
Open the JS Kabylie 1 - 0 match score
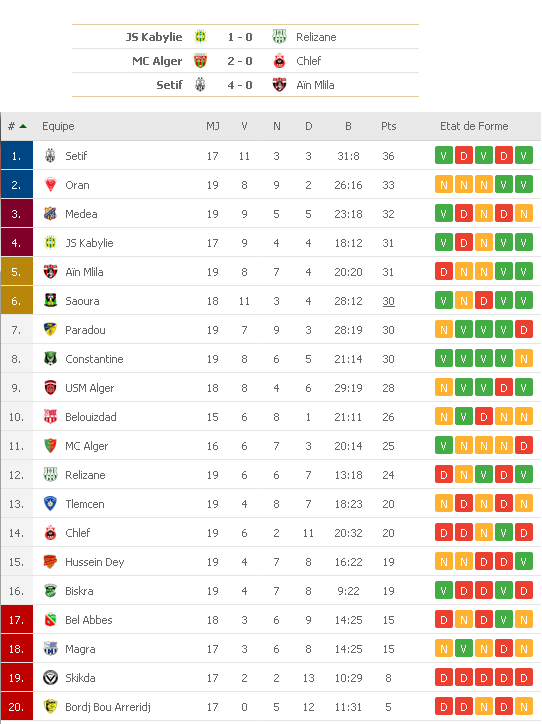click(240, 37)
